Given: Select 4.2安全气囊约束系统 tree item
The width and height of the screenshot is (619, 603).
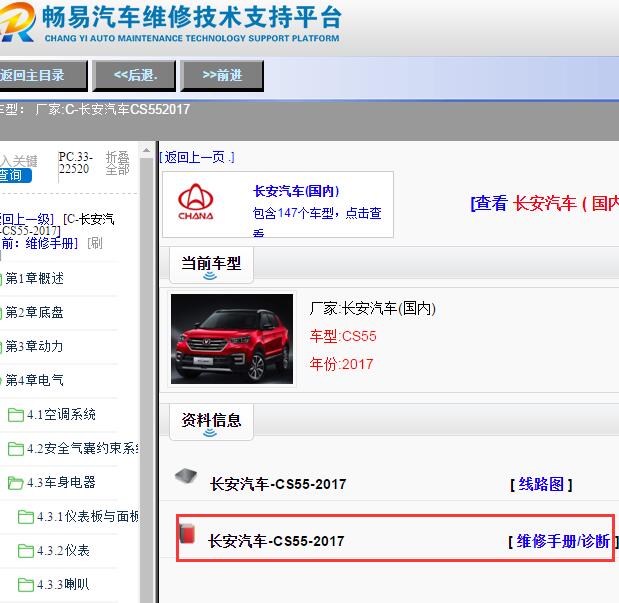Looking at the screenshot, I should tap(83, 449).
